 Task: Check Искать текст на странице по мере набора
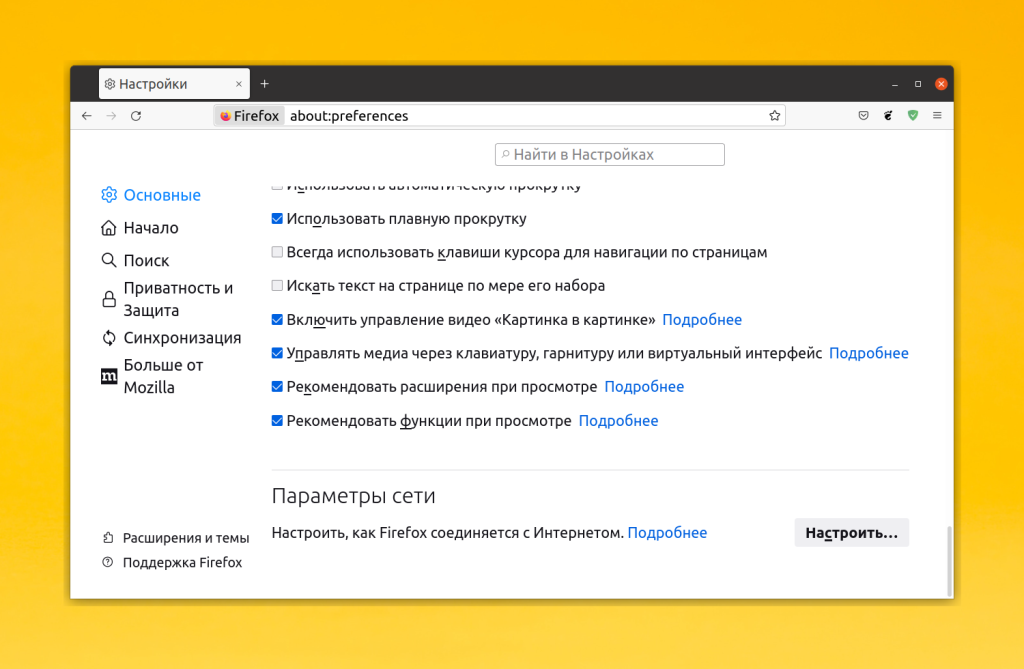point(277,286)
